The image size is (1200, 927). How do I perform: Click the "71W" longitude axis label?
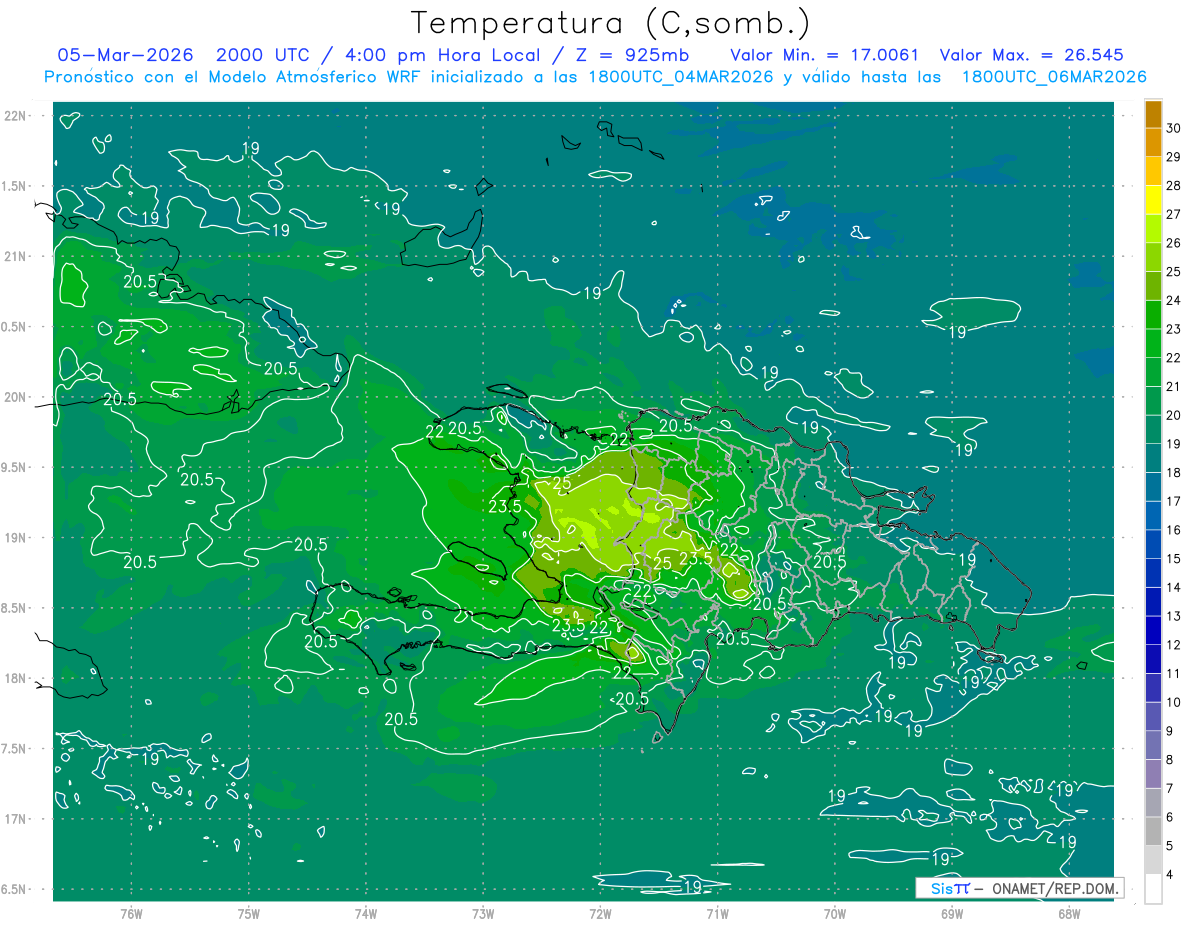click(717, 912)
